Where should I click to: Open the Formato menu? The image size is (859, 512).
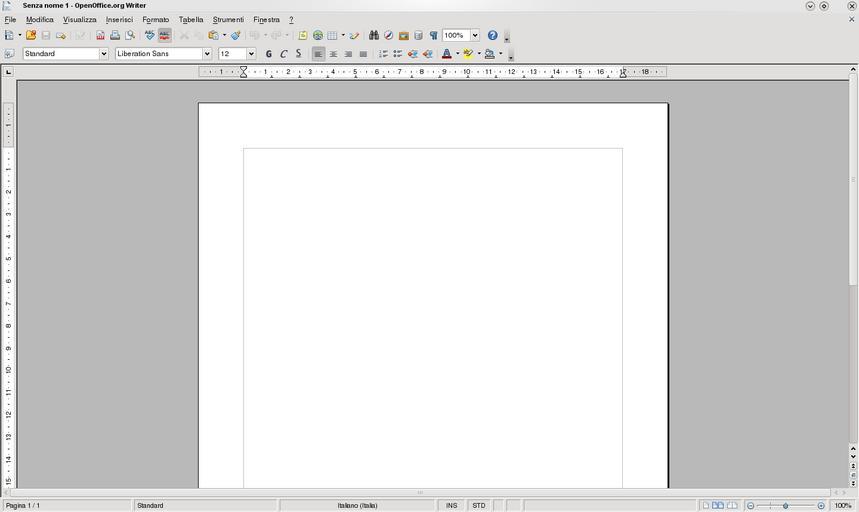(x=155, y=20)
